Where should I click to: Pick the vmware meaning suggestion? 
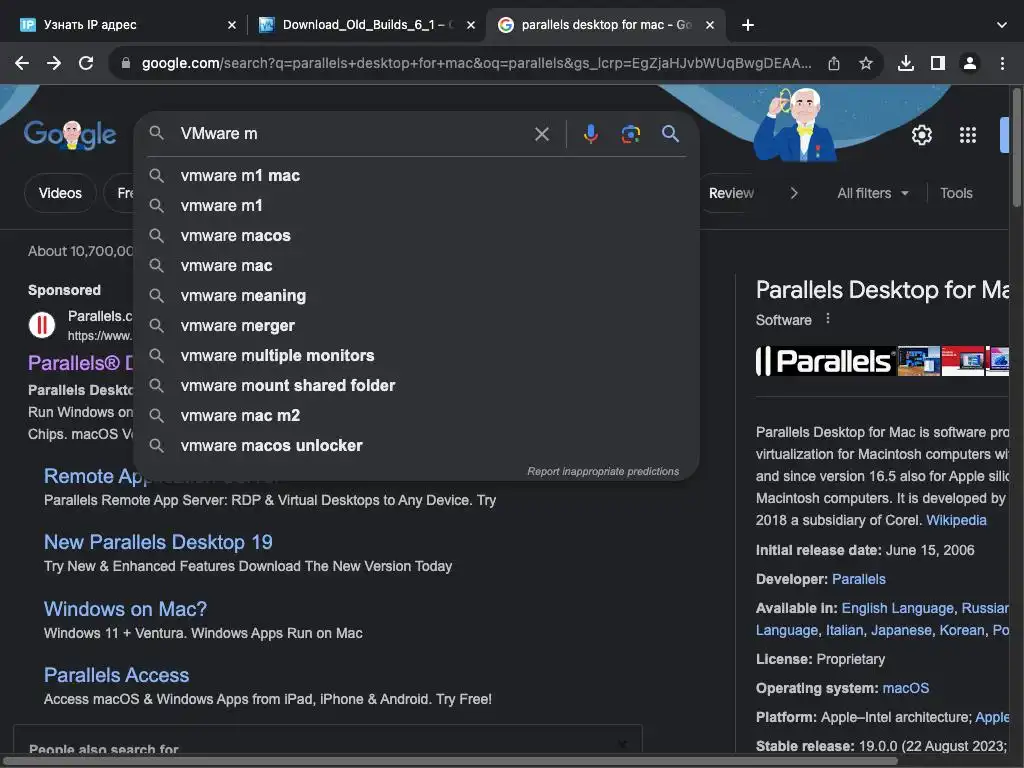[416, 296]
